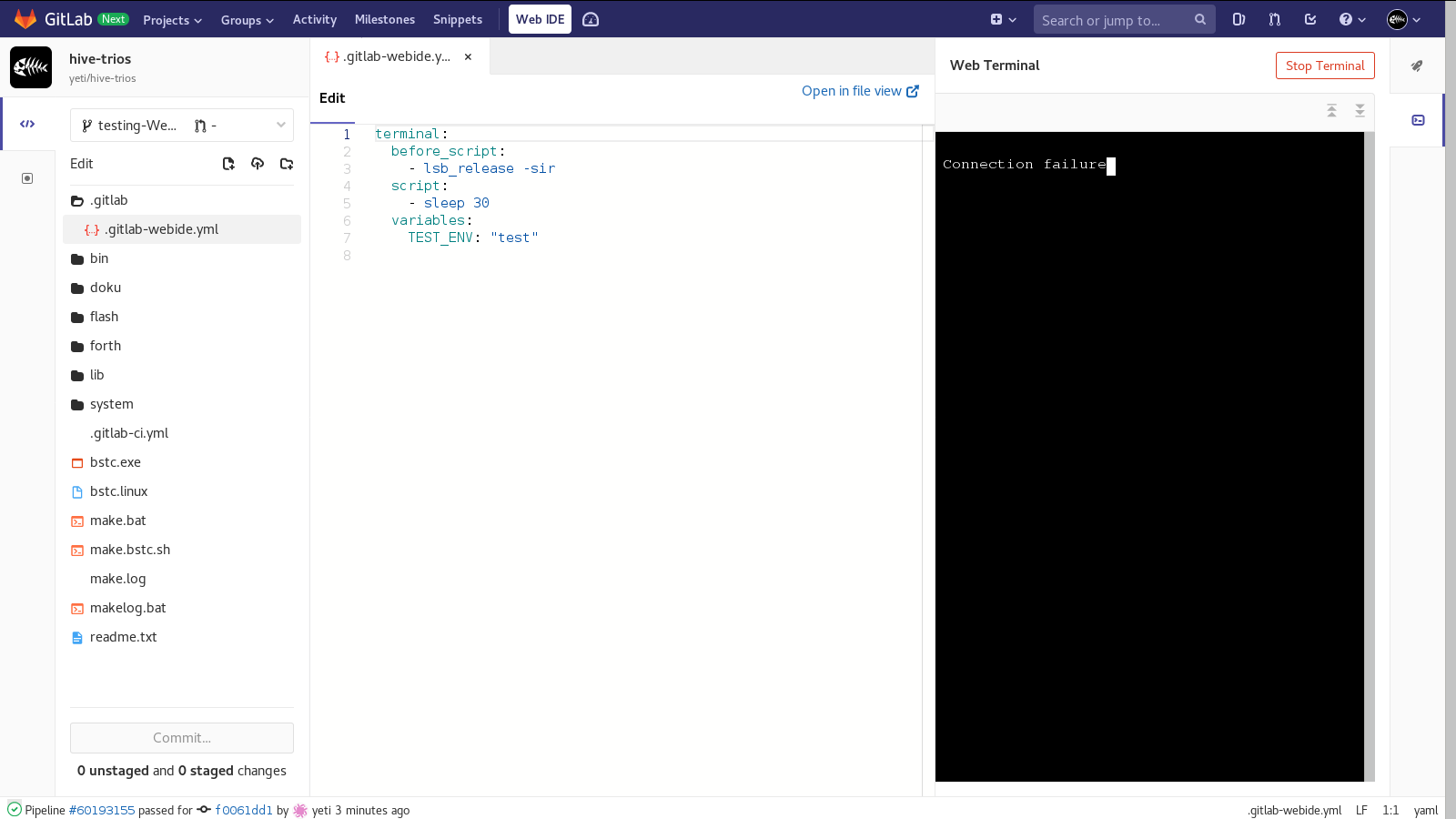Viewport: 1456px width, 819px height.
Task: Go to the Milestones menu item
Action: (384, 19)
